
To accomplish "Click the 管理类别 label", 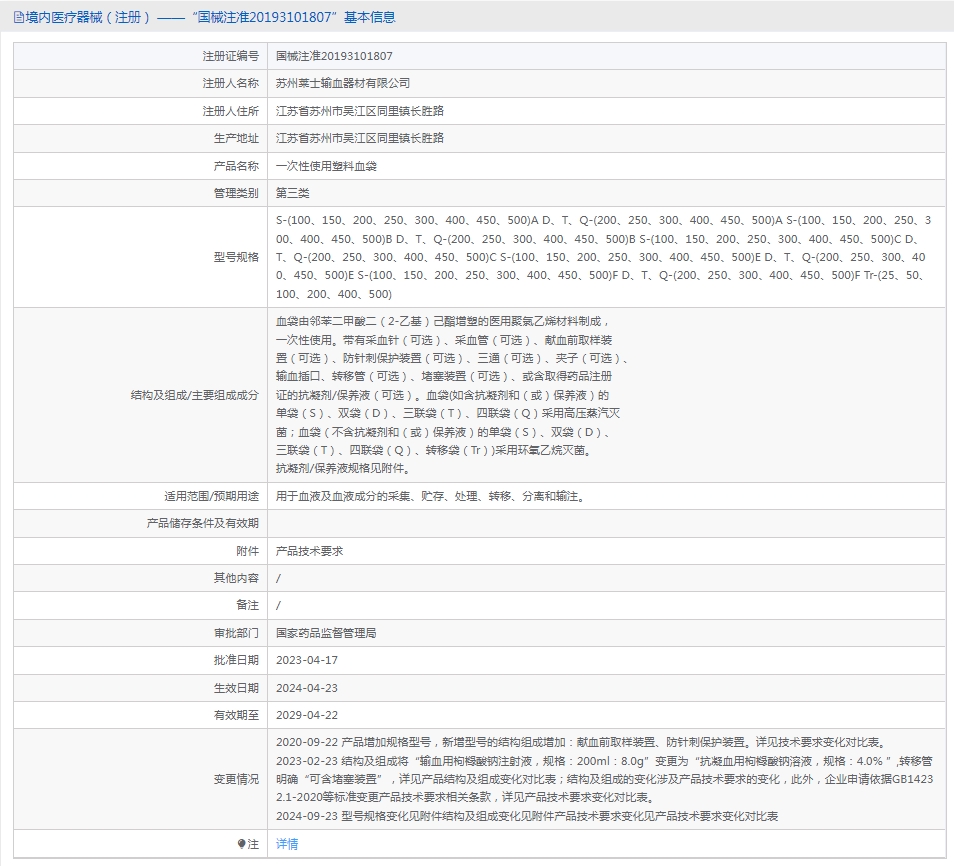I will [236, 193].
